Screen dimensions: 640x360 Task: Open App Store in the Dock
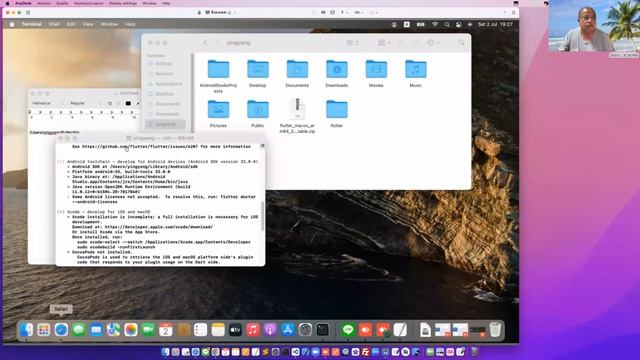tap(288, 330)
